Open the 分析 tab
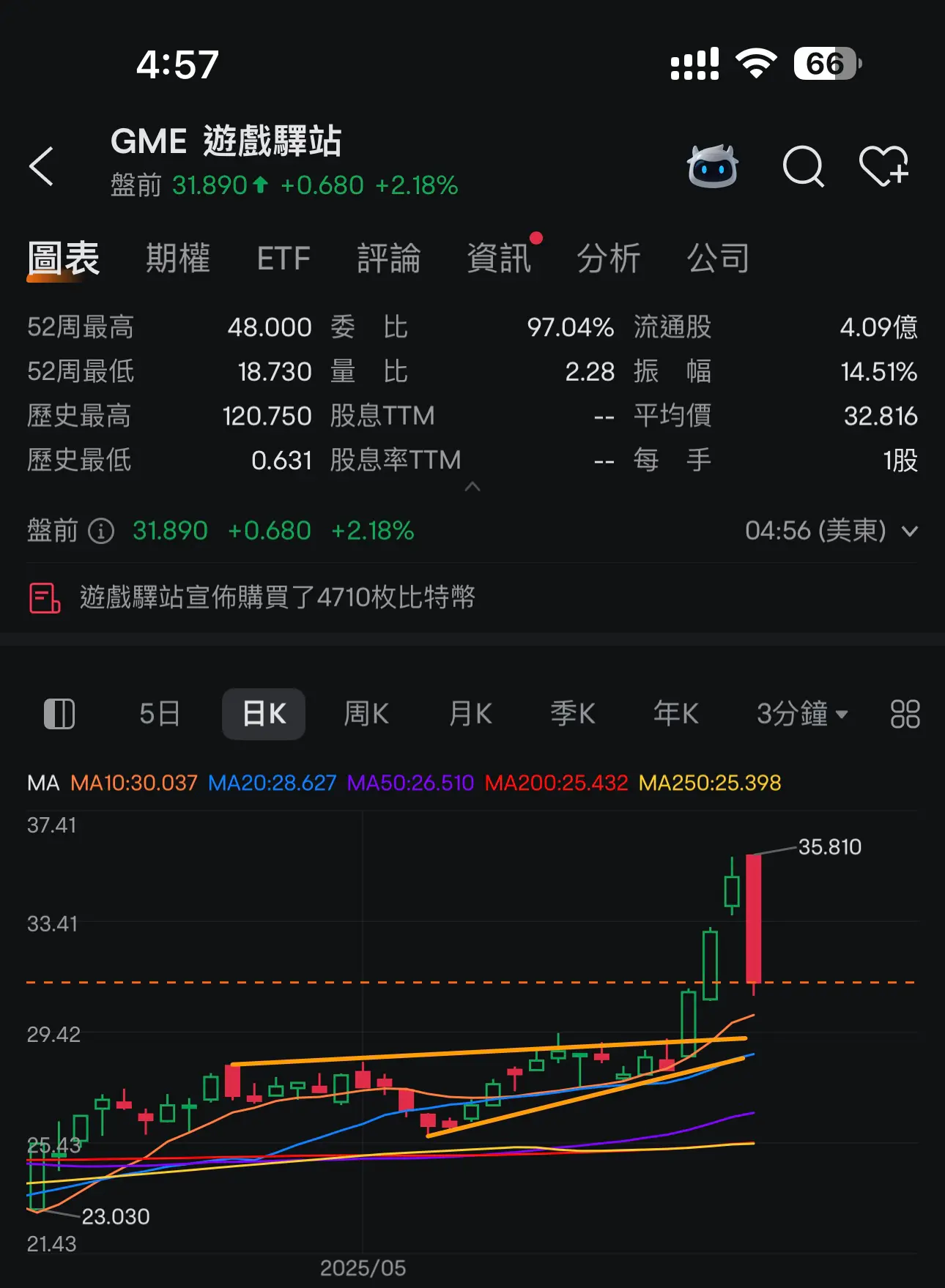Viewport: 945px width, 1288px height. tap(609, 258)
